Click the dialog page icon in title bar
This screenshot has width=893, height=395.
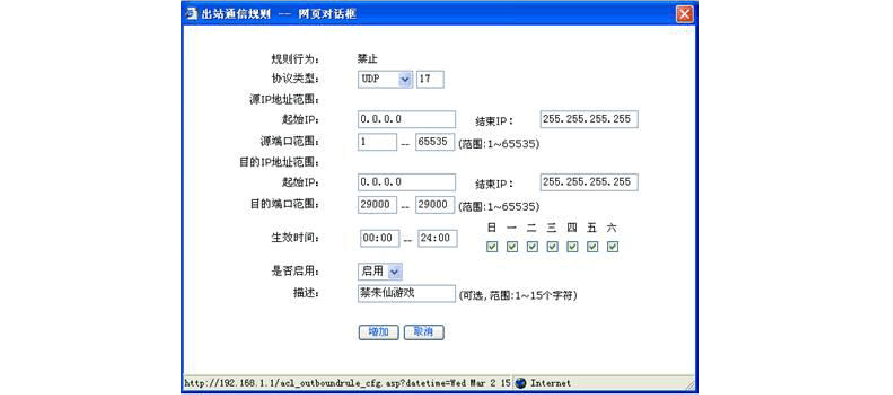point(191,14)
